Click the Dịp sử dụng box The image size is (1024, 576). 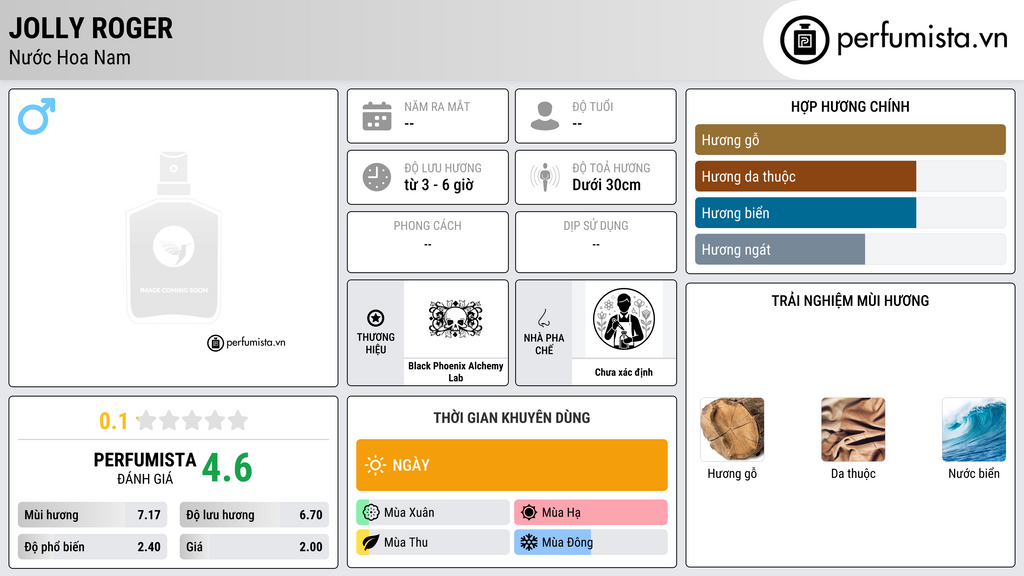point(596,242)
